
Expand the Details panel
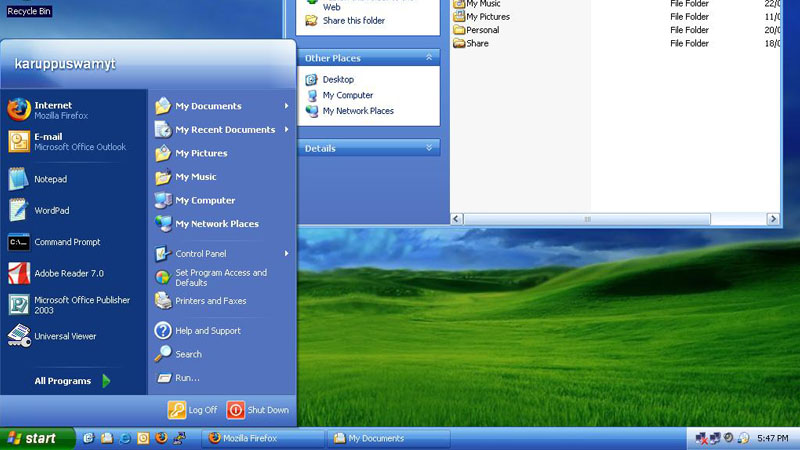[429, 148]
